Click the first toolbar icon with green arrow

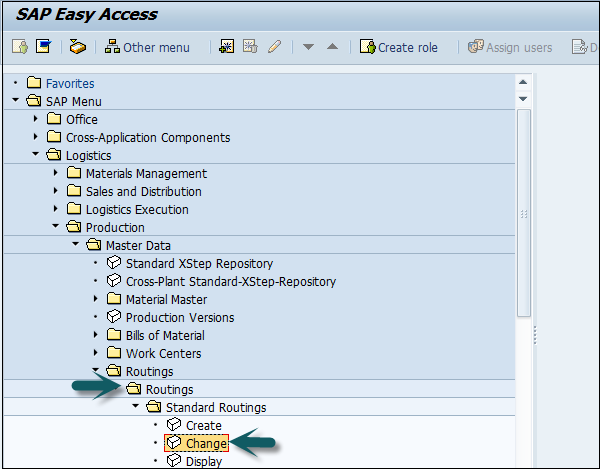(20, 47)
